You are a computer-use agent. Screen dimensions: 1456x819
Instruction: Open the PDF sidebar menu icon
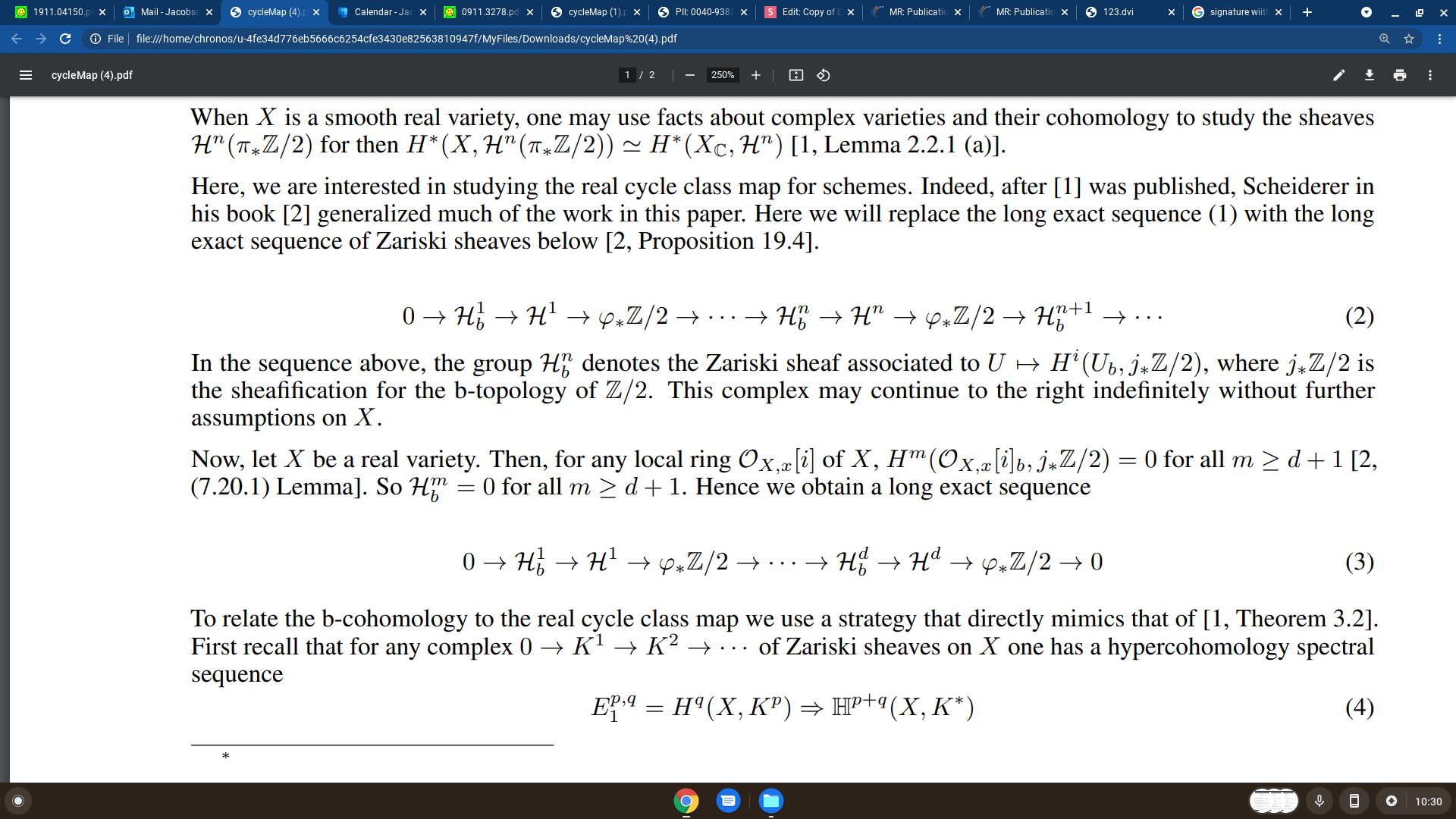tap(25, 75)
